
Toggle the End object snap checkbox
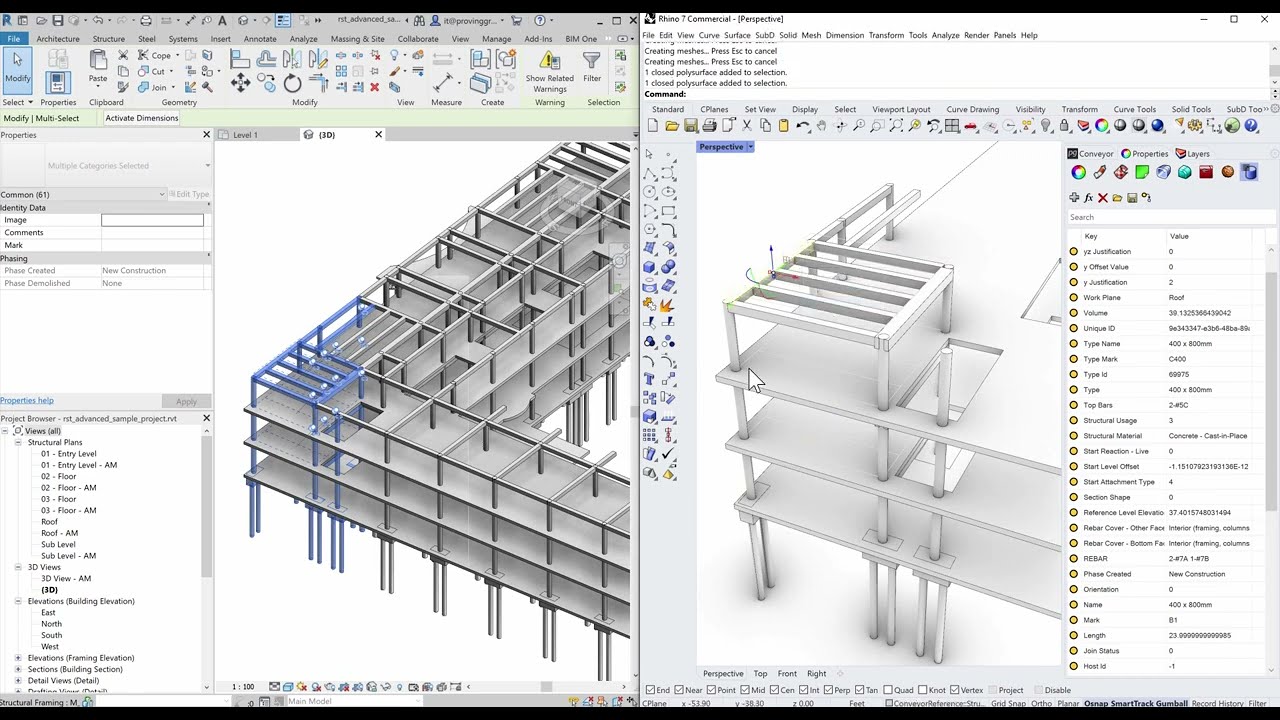pos(650,689)
